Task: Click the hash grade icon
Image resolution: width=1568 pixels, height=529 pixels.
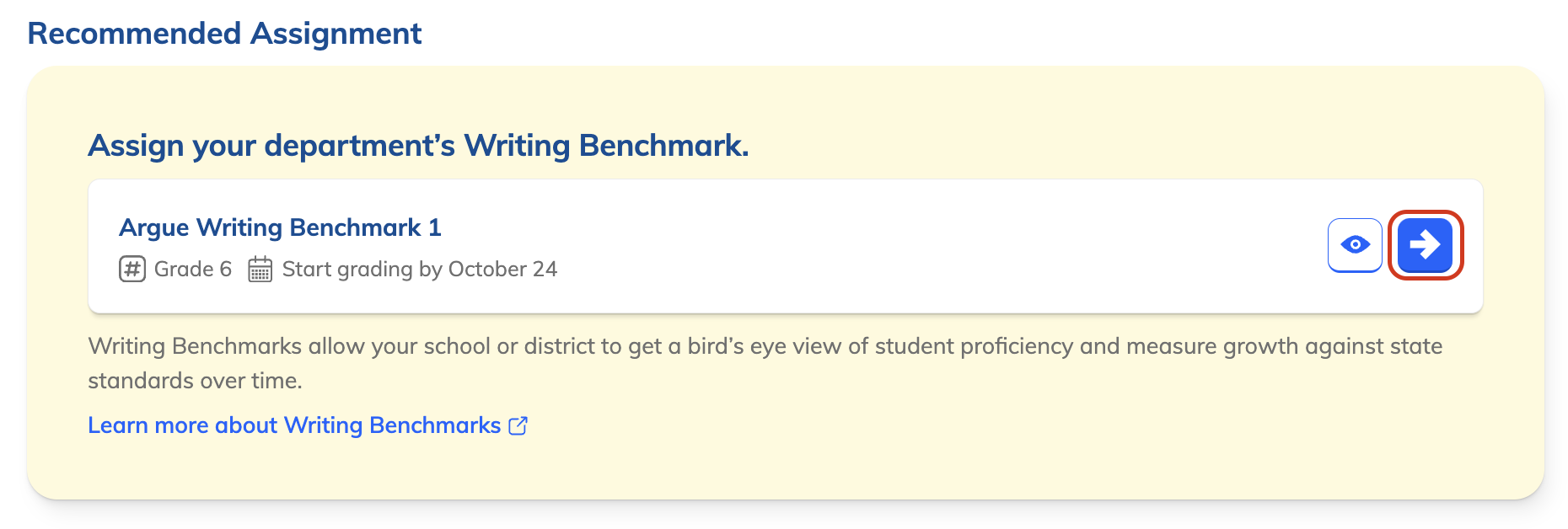Action: point(132,270)
